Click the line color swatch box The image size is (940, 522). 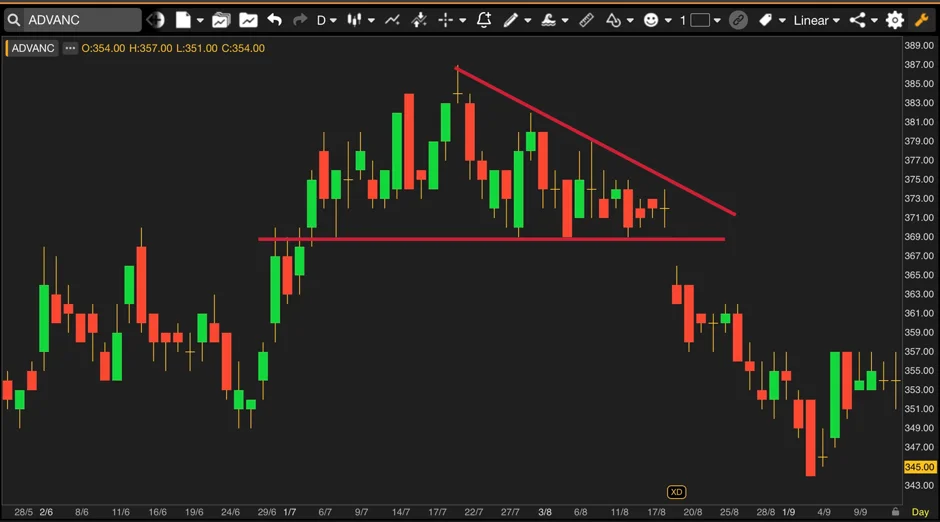(x=700, y=20)
